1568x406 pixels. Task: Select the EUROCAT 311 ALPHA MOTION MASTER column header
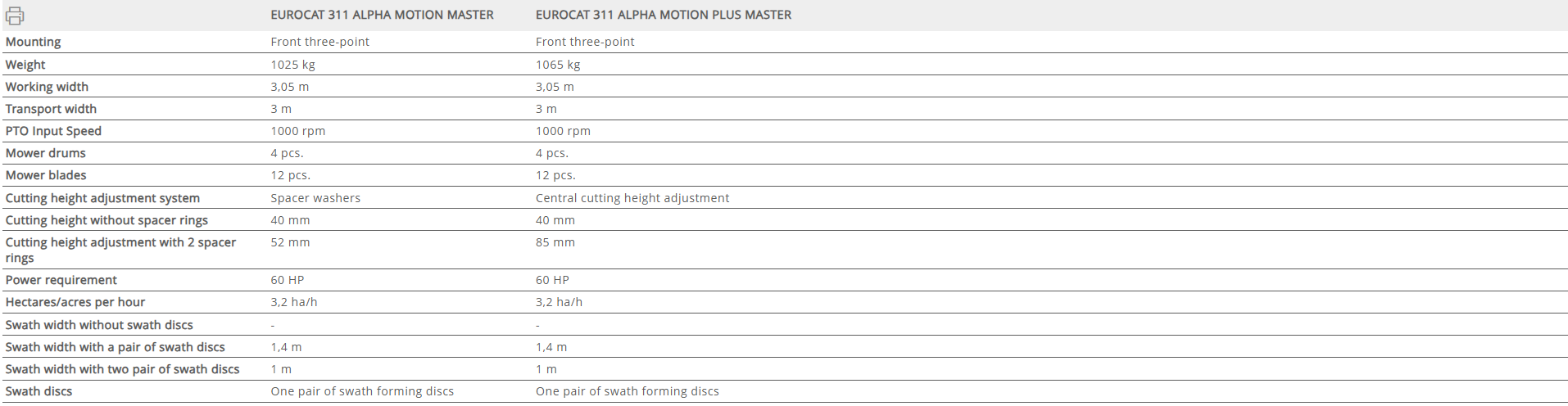pyautogui.click(x=382, y=15)
